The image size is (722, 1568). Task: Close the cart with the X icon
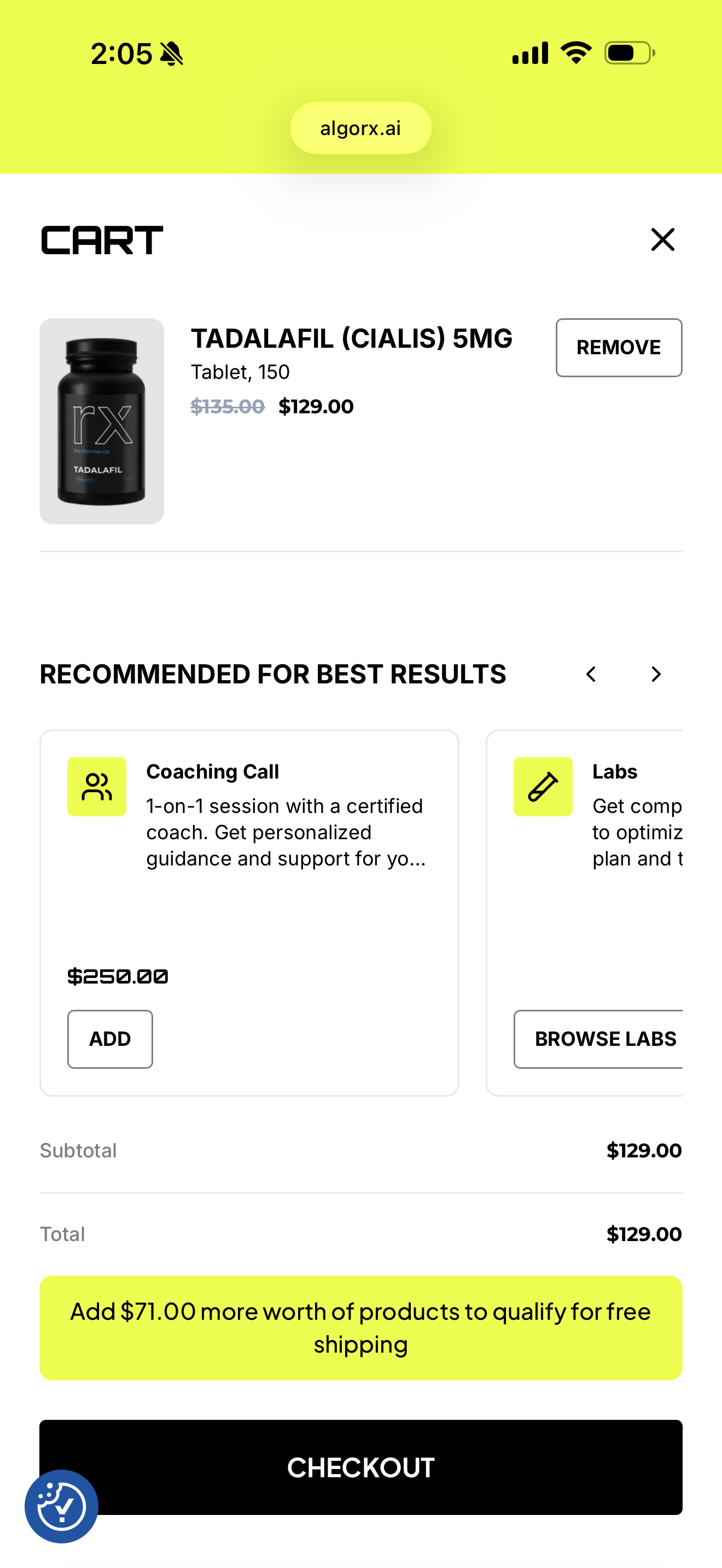pyautogui.click(x=662, y=239)
